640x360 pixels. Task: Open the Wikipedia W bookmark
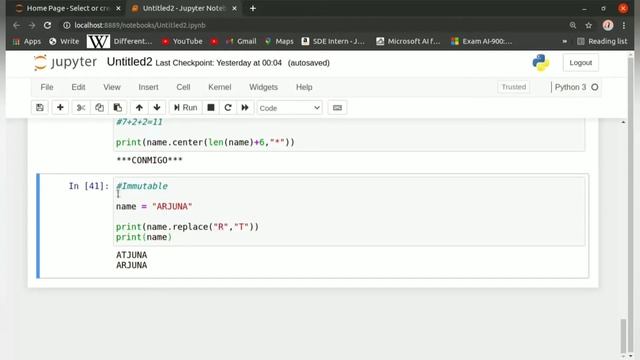[x=98, y=41]
